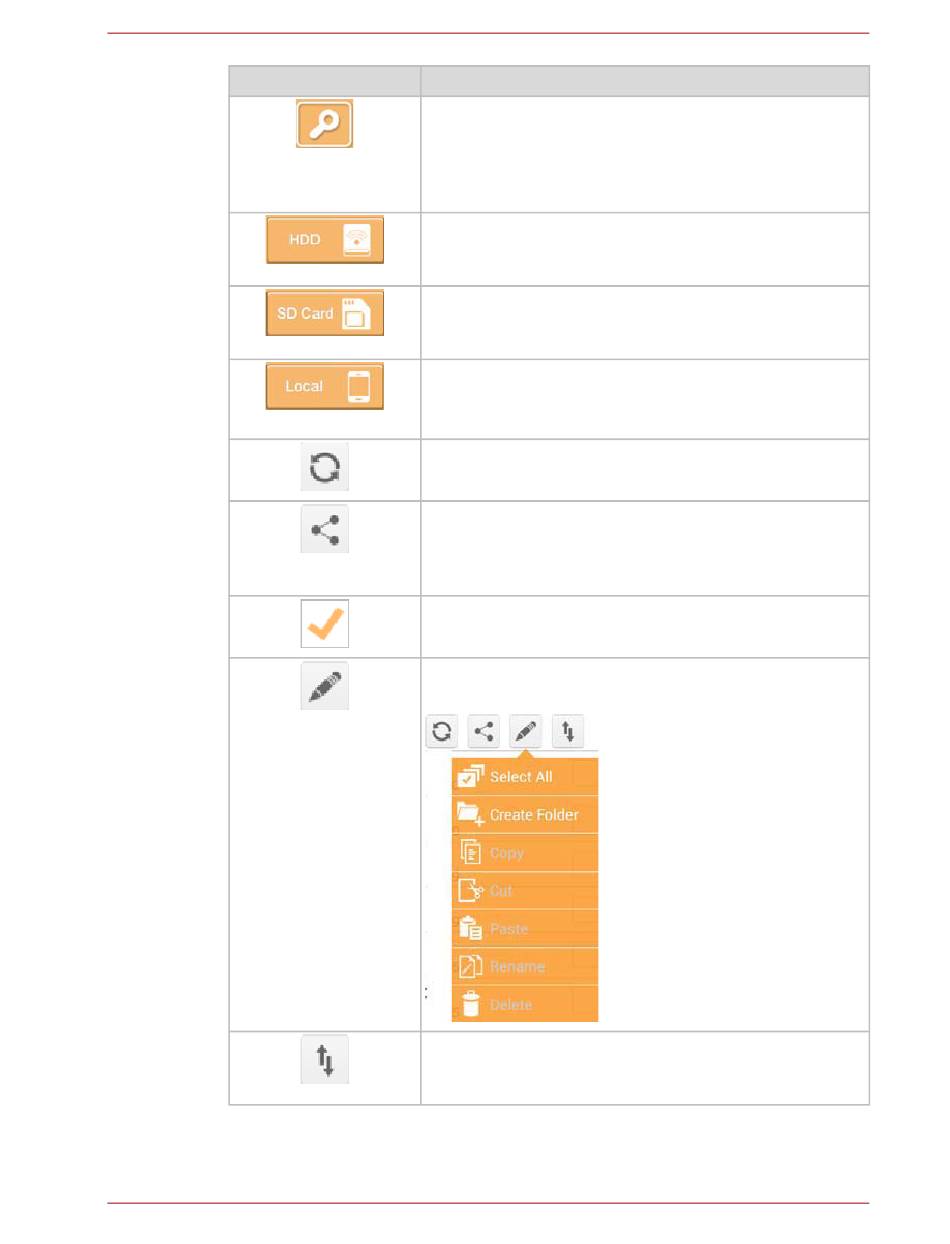Select the HDD storage button
The width and height of the screenshot is (950, 1244).
[324, 241]
